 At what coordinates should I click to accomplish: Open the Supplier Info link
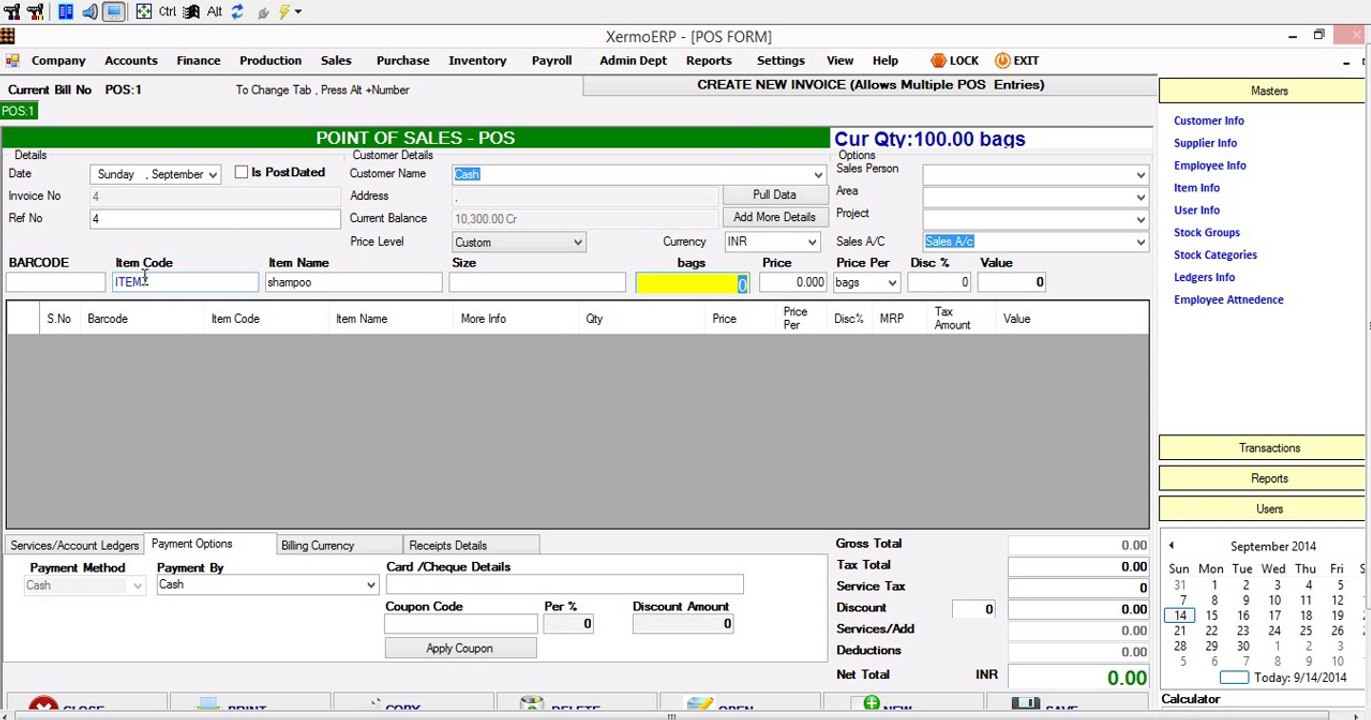(1205, 143)
